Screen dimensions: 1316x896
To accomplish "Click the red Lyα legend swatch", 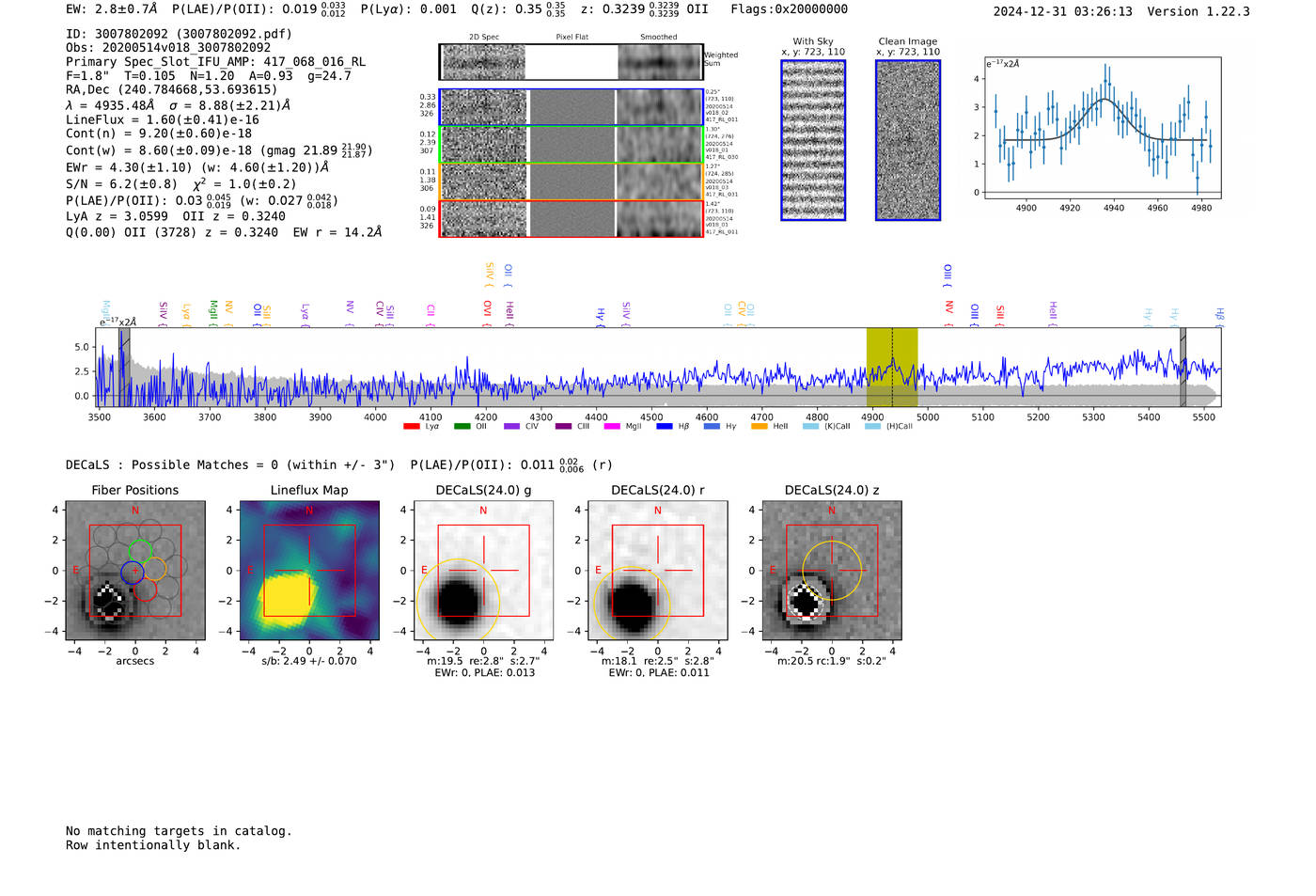I will click(x=411, y=427).
